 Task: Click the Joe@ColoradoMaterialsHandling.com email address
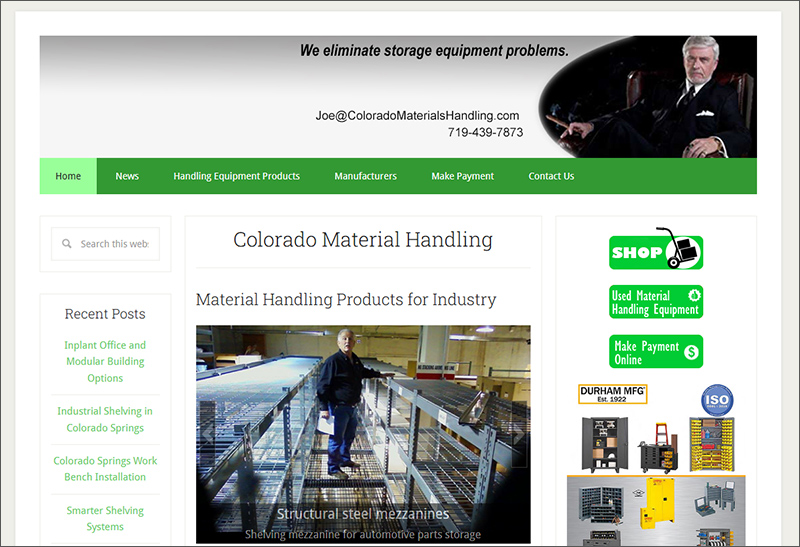point(417,116)
